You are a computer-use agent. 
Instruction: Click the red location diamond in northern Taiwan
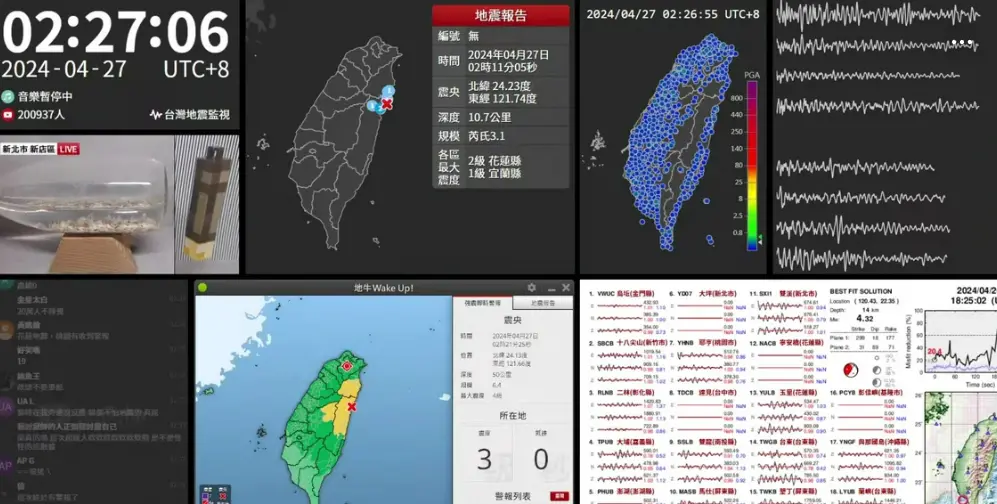click(x=347, y=366)
